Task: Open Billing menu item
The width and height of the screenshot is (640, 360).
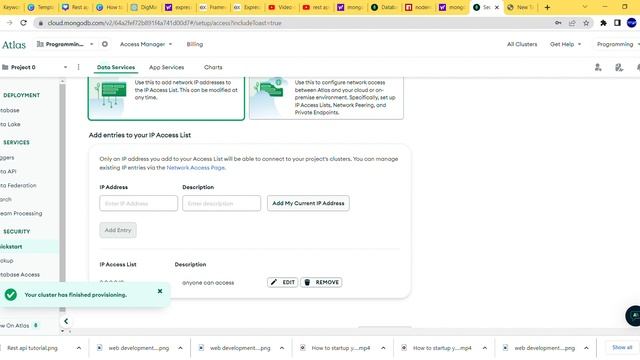Action: (x=195, y=44)
